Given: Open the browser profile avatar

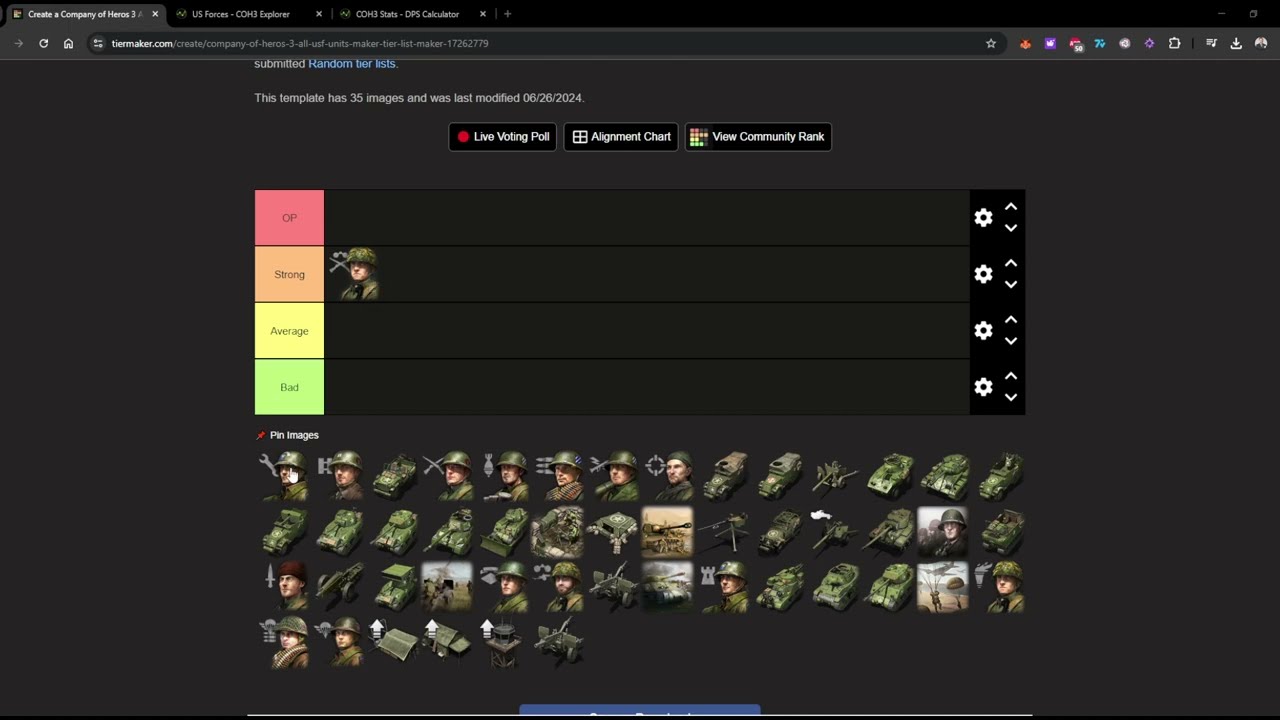Looking at the screenshot, I should (1261, 43).
